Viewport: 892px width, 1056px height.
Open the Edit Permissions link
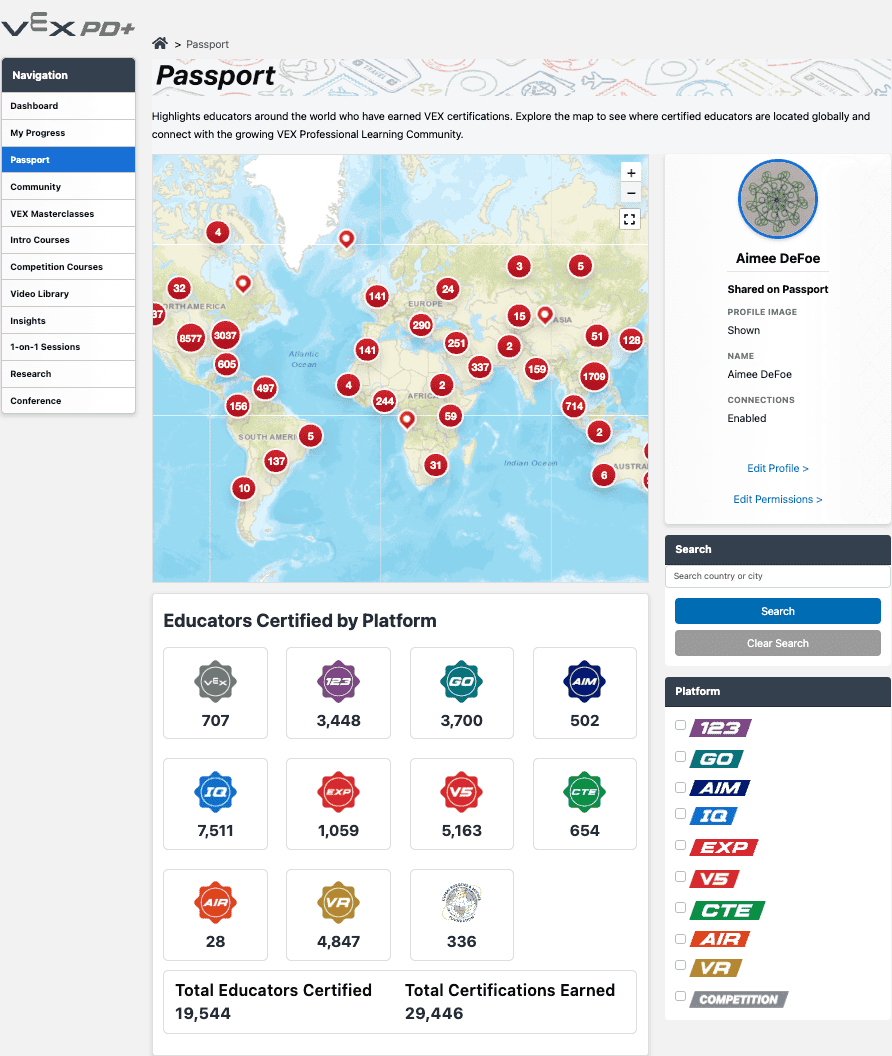click(777, 499)
